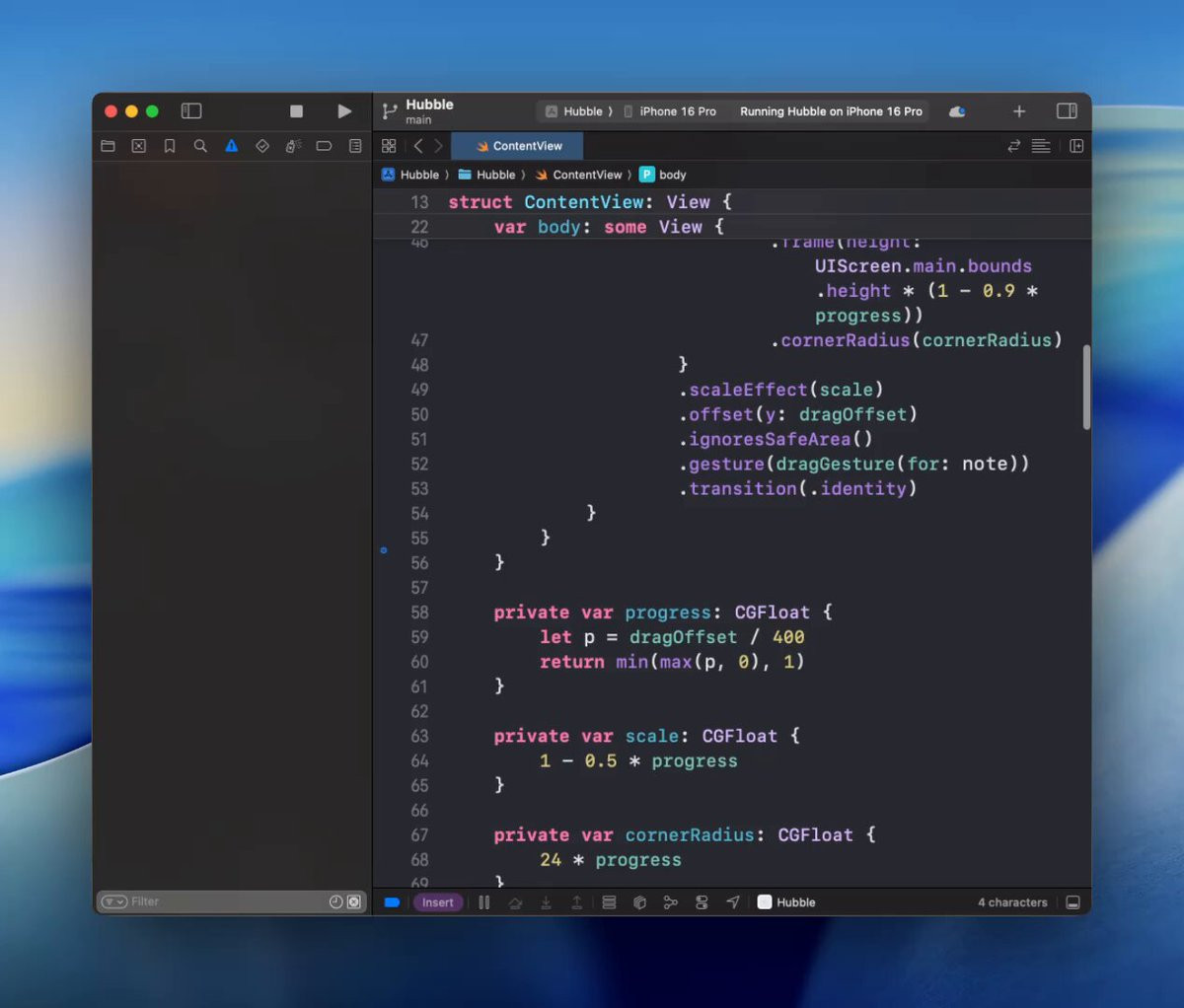The height and width of the screenshot is (1008, 1184).
Task: Toggle code review arrows icon
Action: pyautogui.click(x=1013, y=146)
